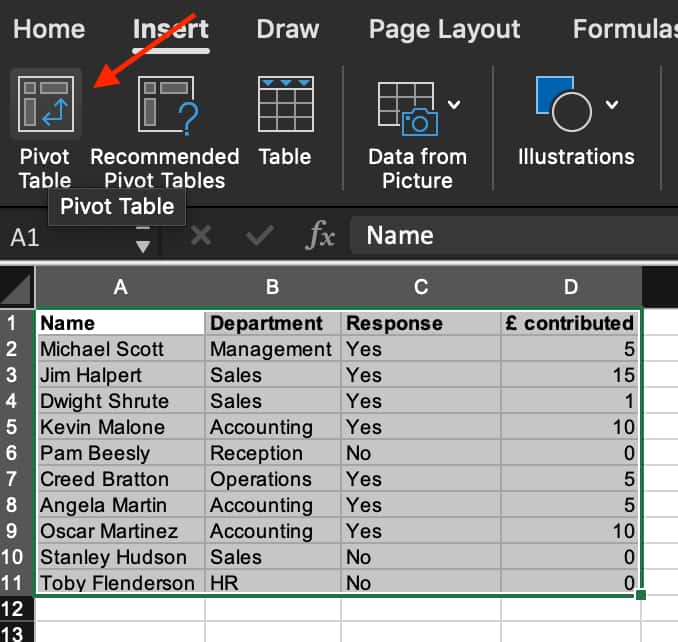
Task: Click Dwight Shrute's contribution of 1
Action: point(570,401)
